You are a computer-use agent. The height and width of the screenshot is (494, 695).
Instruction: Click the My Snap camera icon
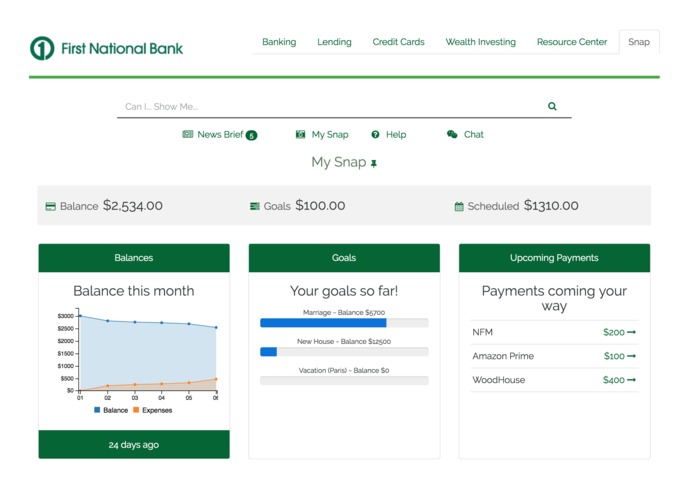[x=301, y=134]
